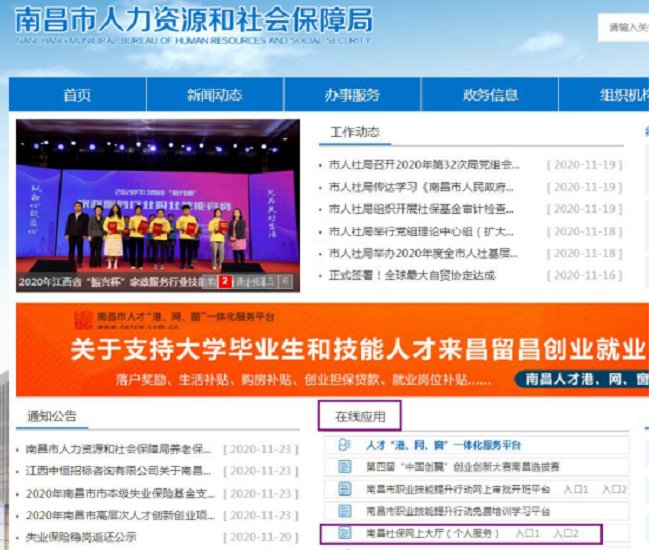This screenshot has height=550, width=649.
Task: Open the 通知公告 section heading
Action: point(52,416)
